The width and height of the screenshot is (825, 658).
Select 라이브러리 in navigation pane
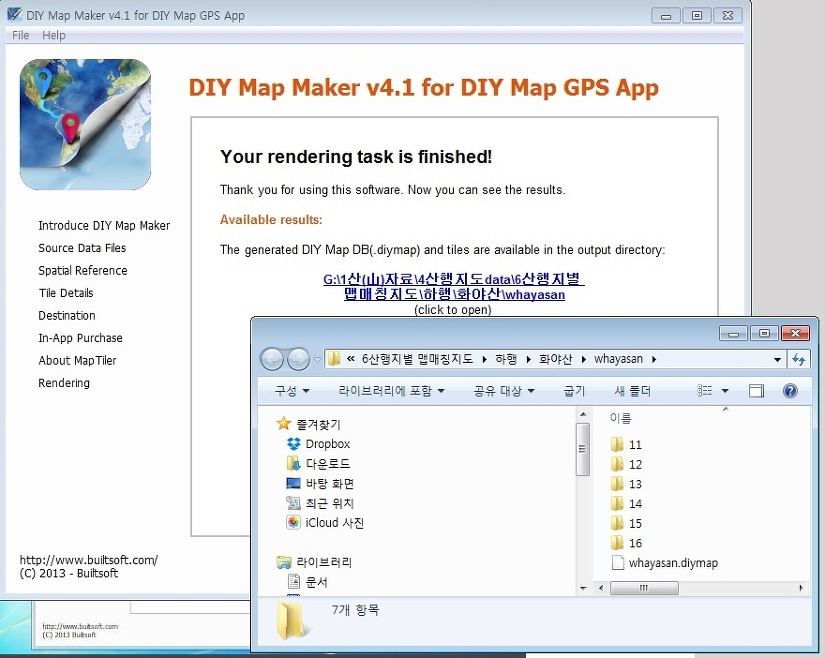coord(314,562)
